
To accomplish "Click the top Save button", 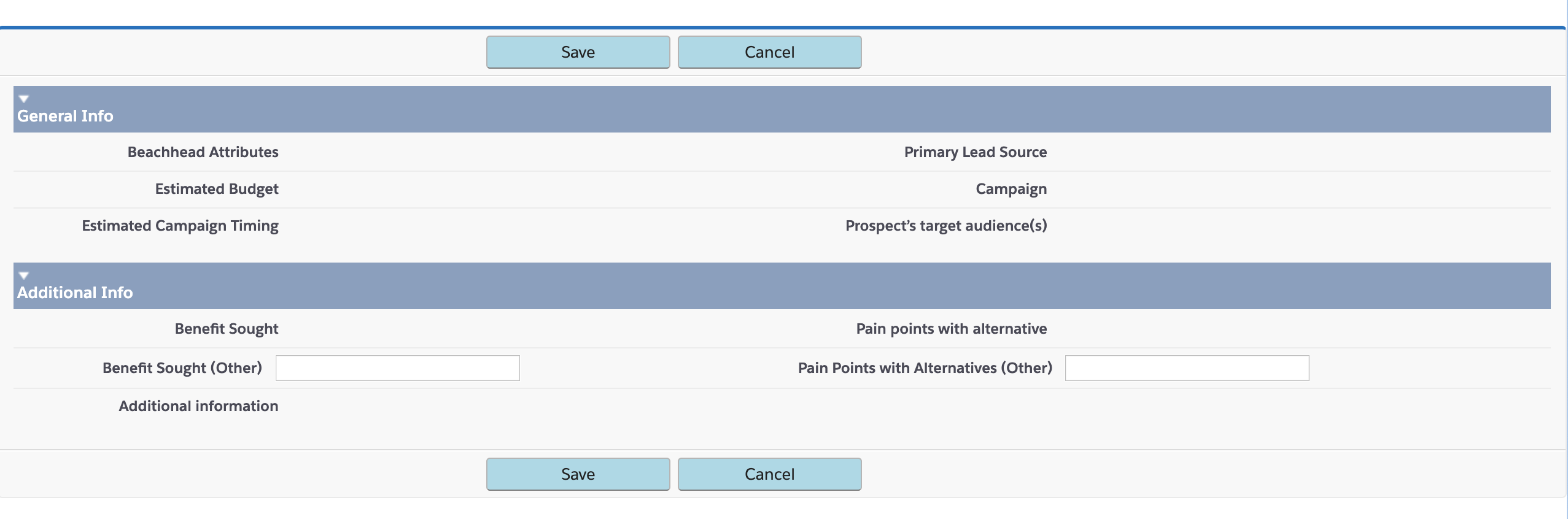I will 577,52.
